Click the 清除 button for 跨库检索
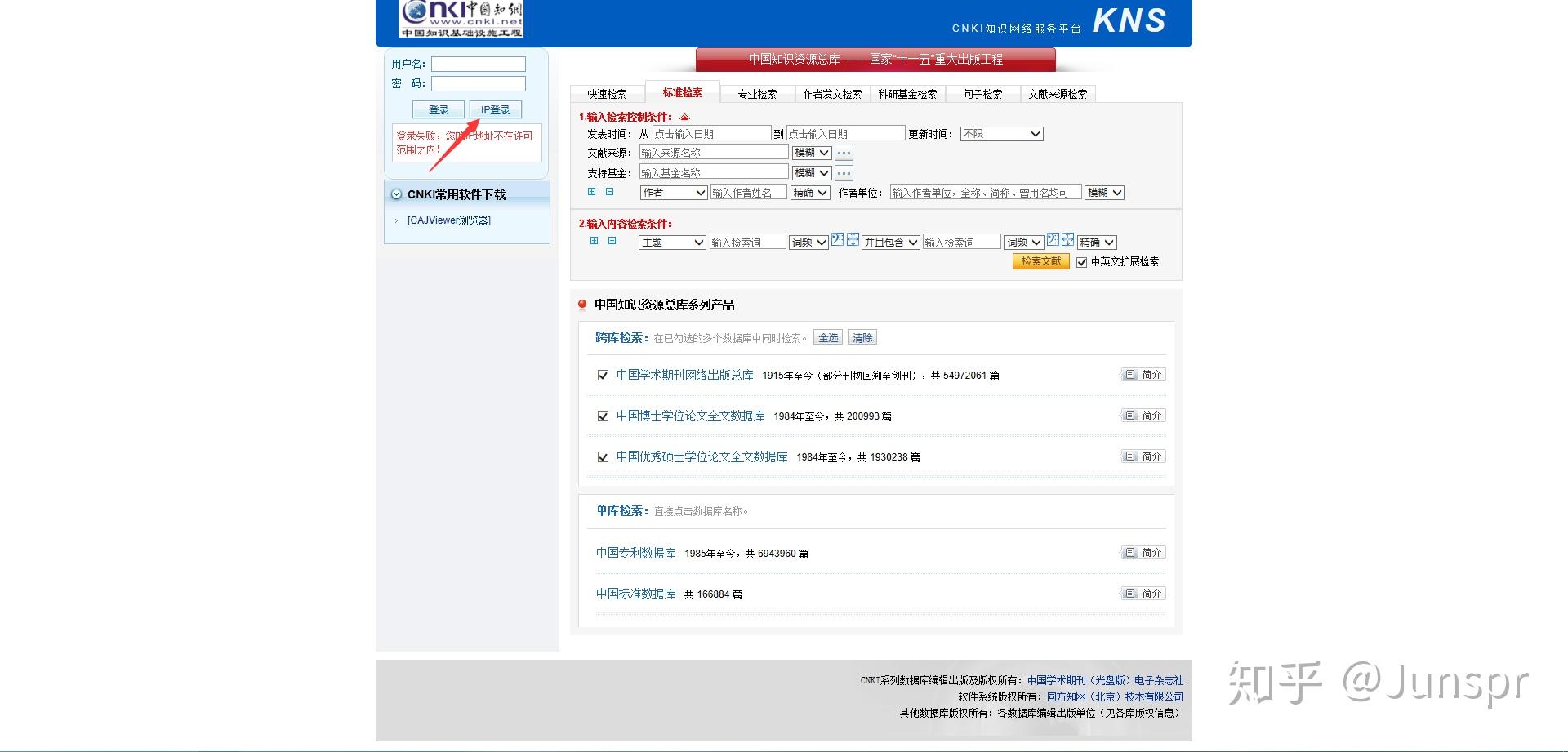Screen dimensions: 1568x752 862,338
